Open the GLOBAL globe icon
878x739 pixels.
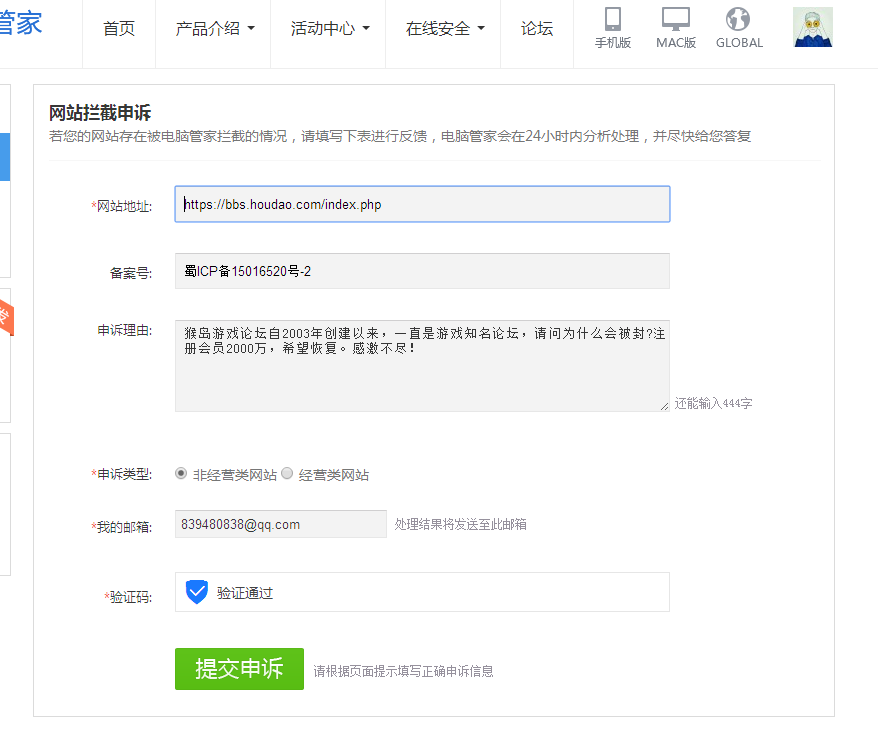[x=738, y=19]
